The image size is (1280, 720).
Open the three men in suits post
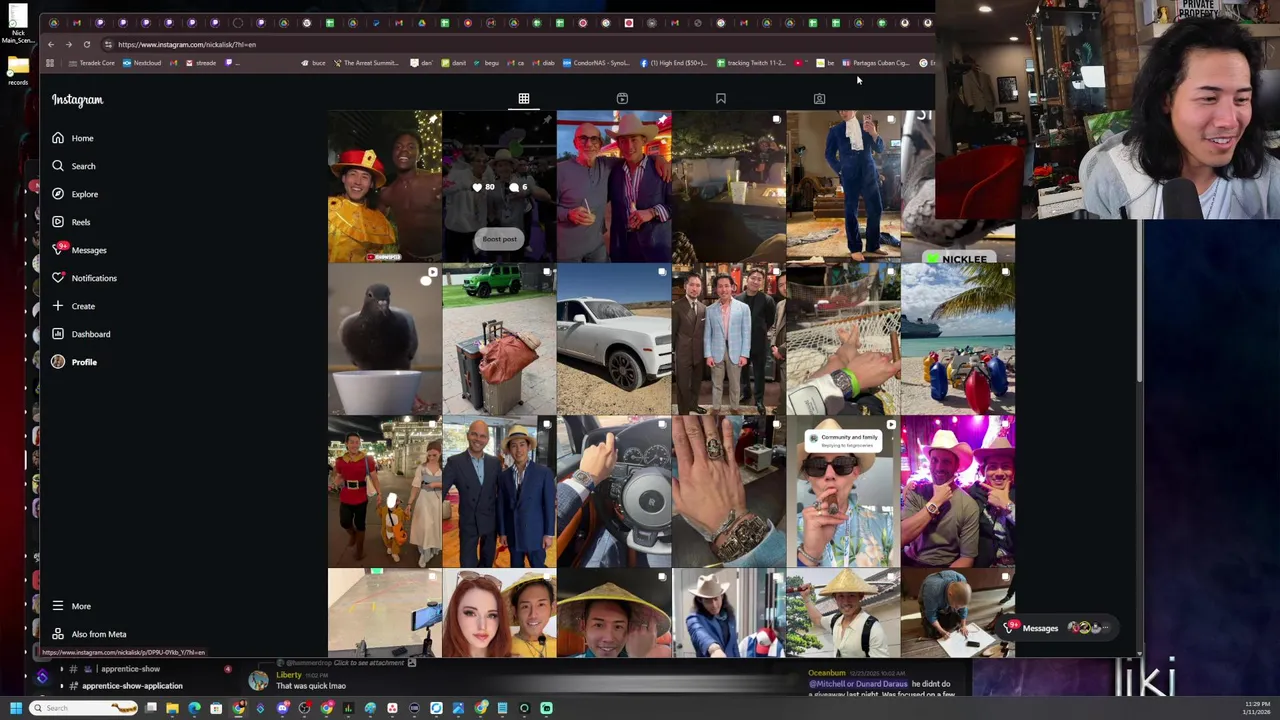coord(728,339)
